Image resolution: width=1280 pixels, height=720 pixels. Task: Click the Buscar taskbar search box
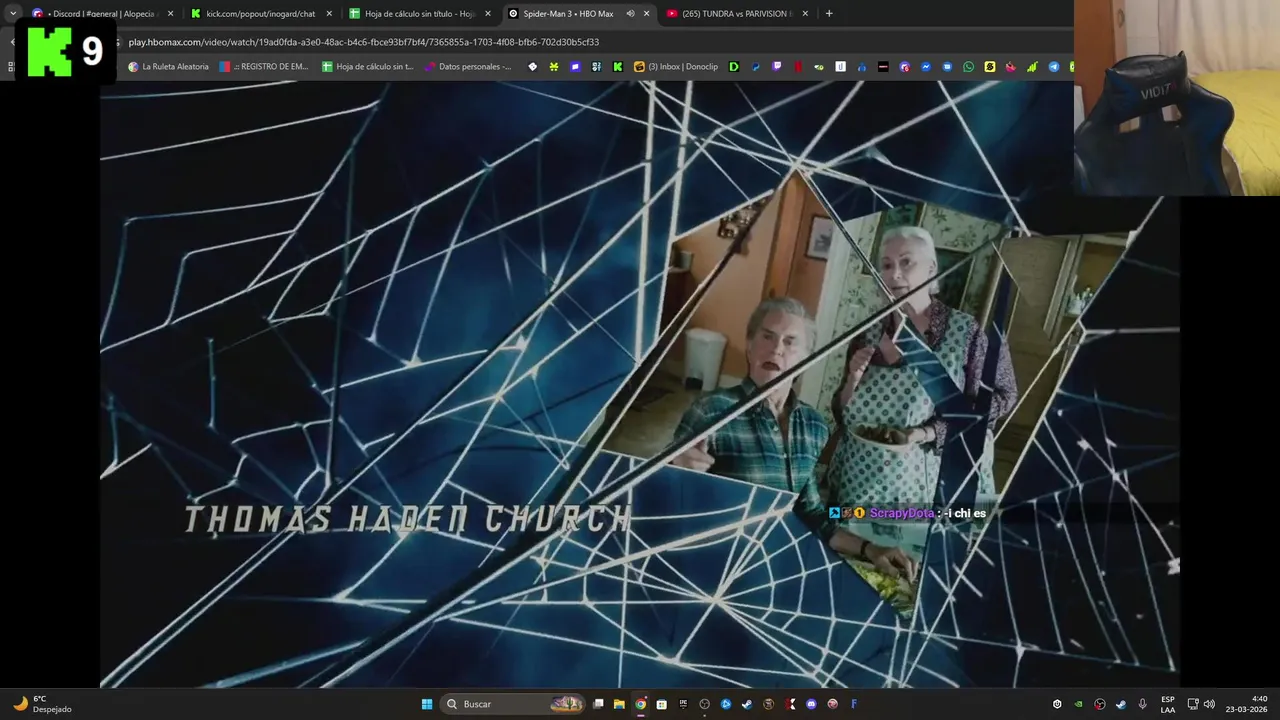click(x=513, y=704)
